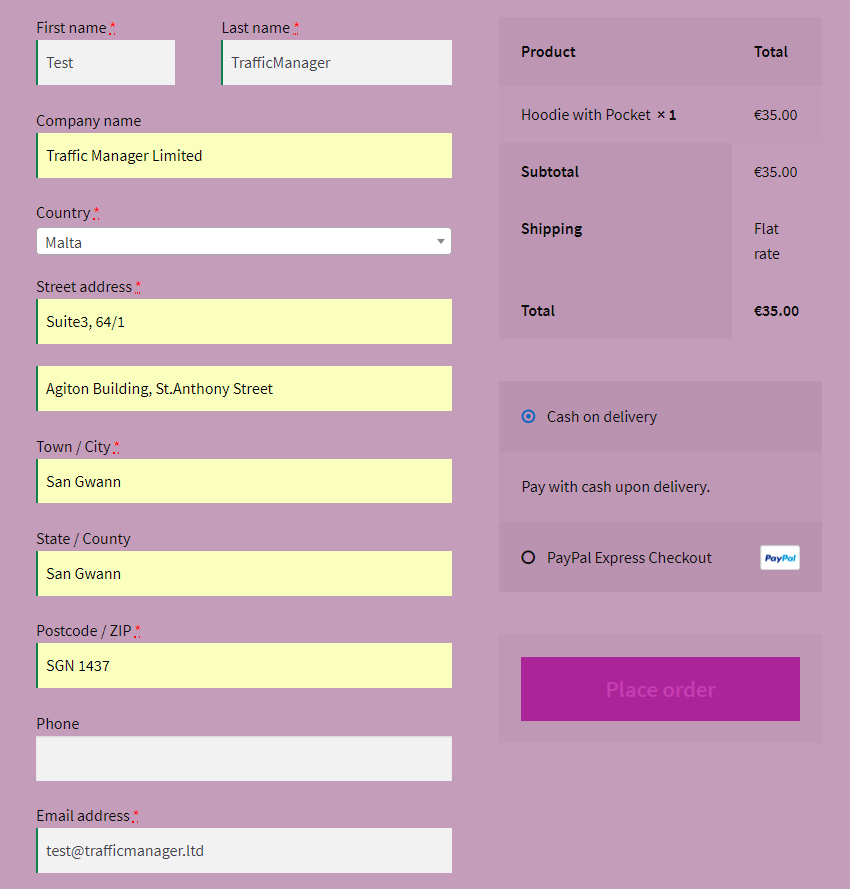Click the Postcode / ZIP label

(x=84, y=631)
